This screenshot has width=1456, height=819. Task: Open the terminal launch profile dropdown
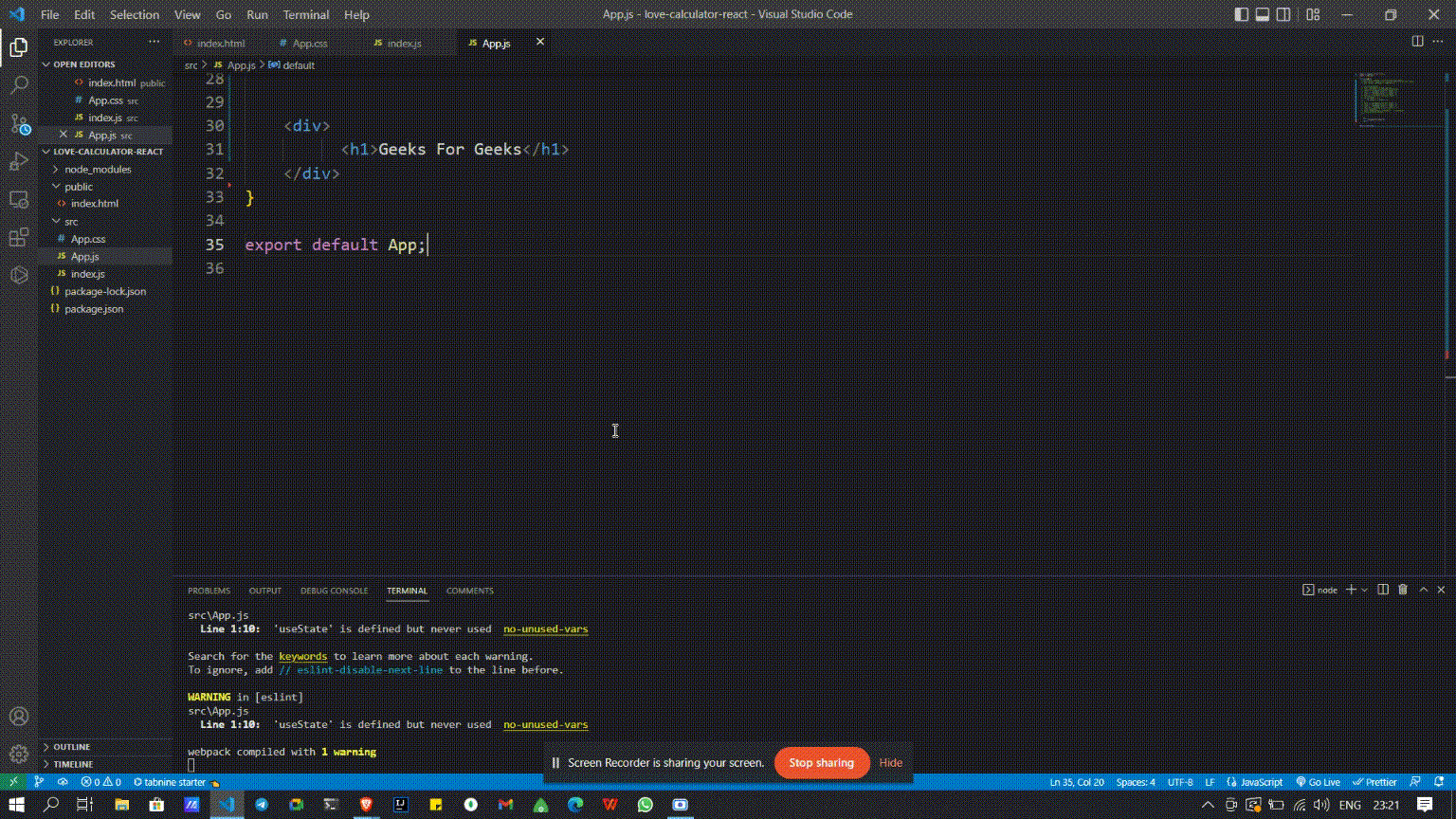coord(1364,590)
